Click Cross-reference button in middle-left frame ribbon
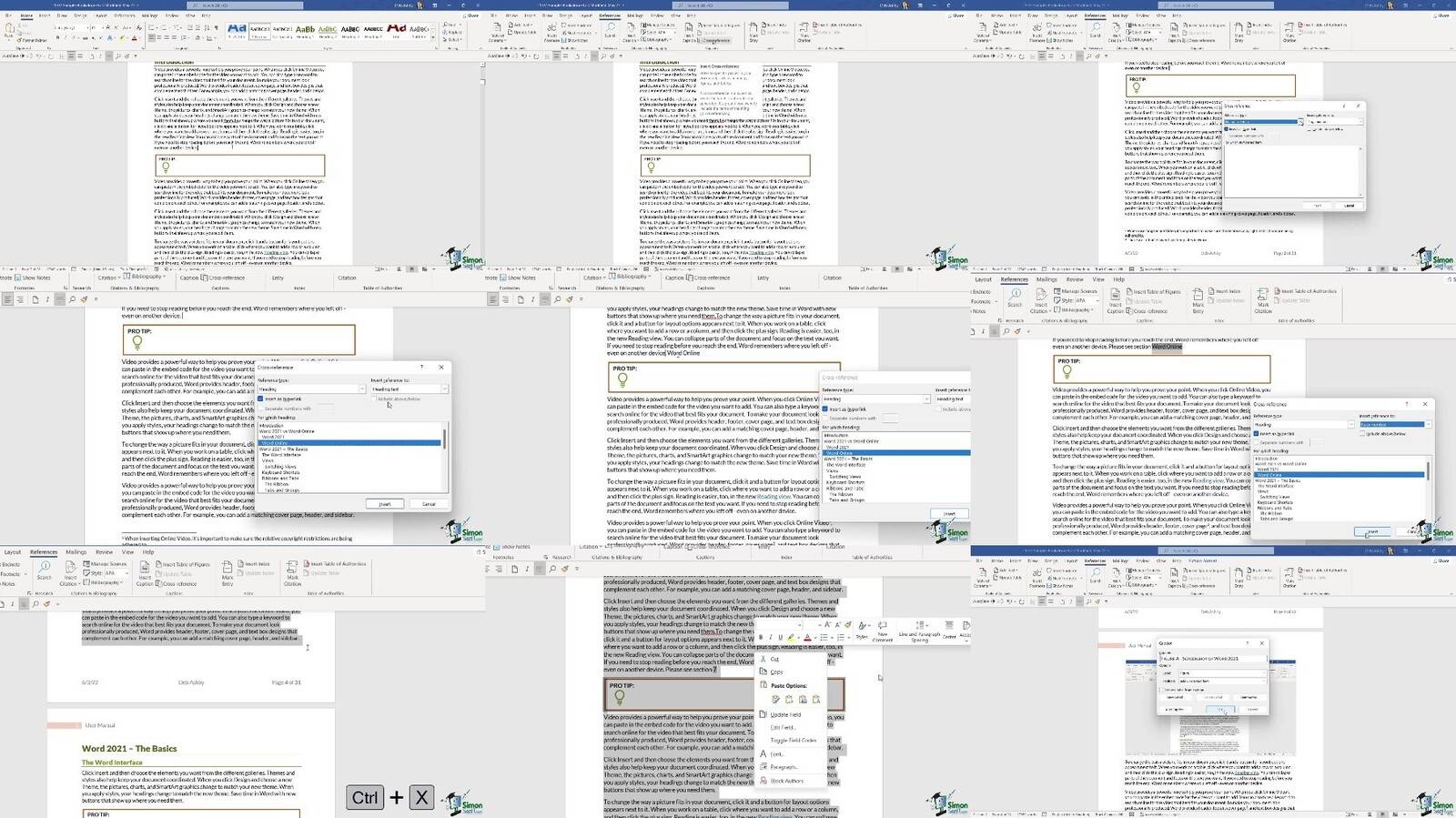 [x=224, y=278]
